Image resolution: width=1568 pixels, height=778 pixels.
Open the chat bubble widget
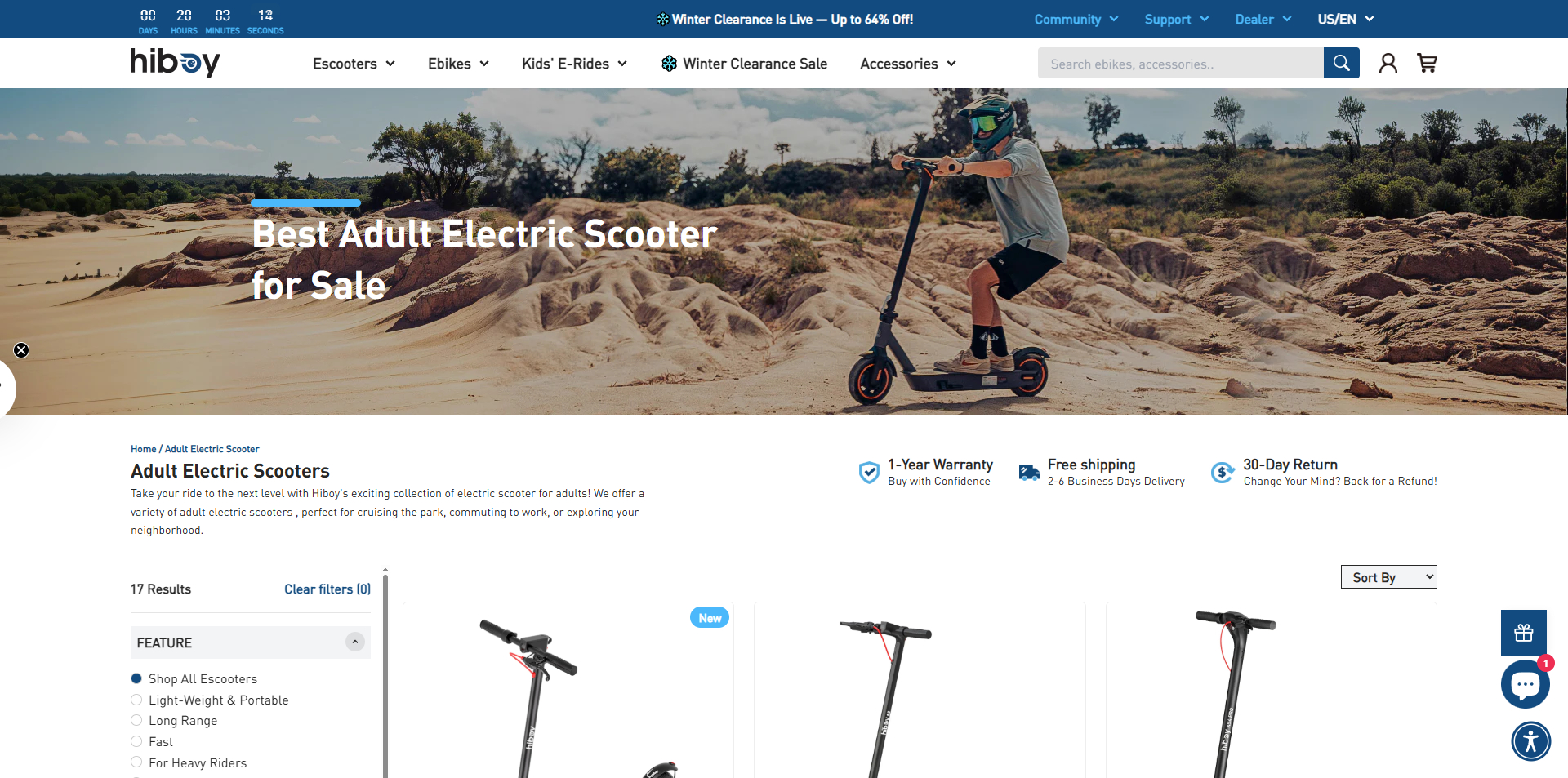(1525, 684)
